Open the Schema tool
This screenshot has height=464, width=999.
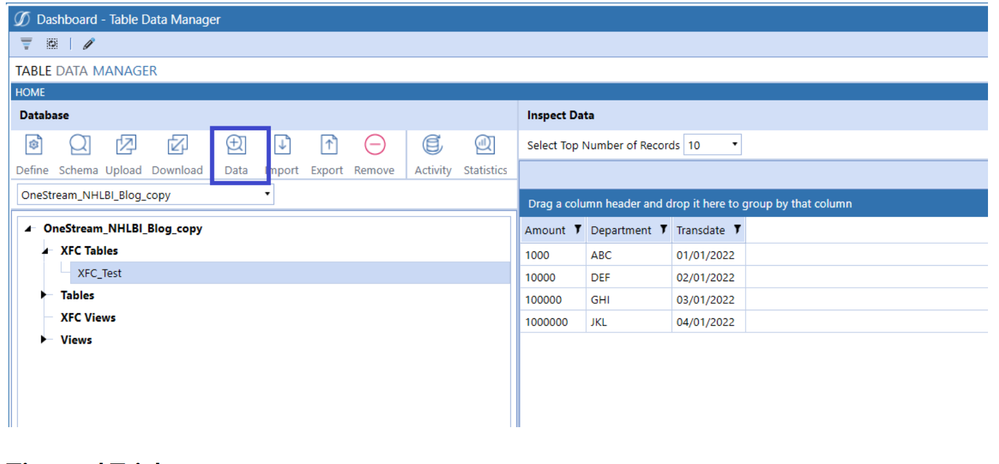click(x=78, y=145)
